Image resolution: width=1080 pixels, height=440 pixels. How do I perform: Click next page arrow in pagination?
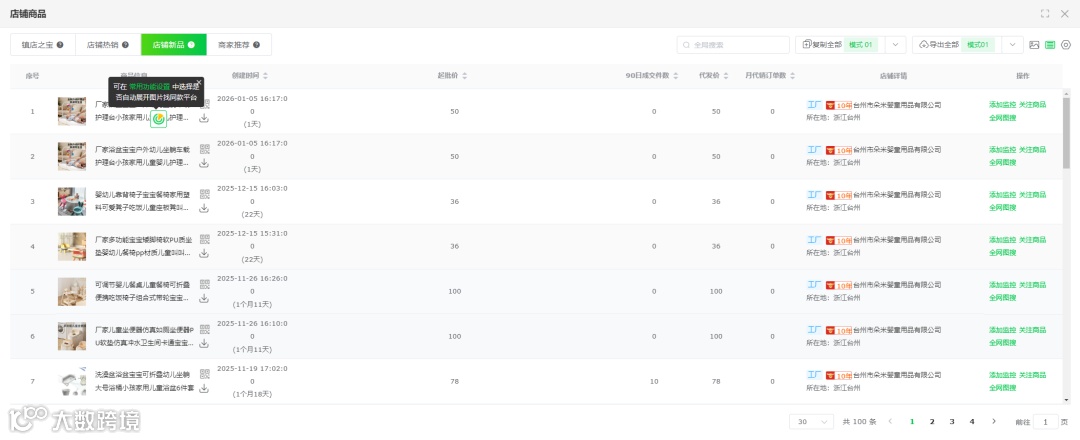coord(993,421)
